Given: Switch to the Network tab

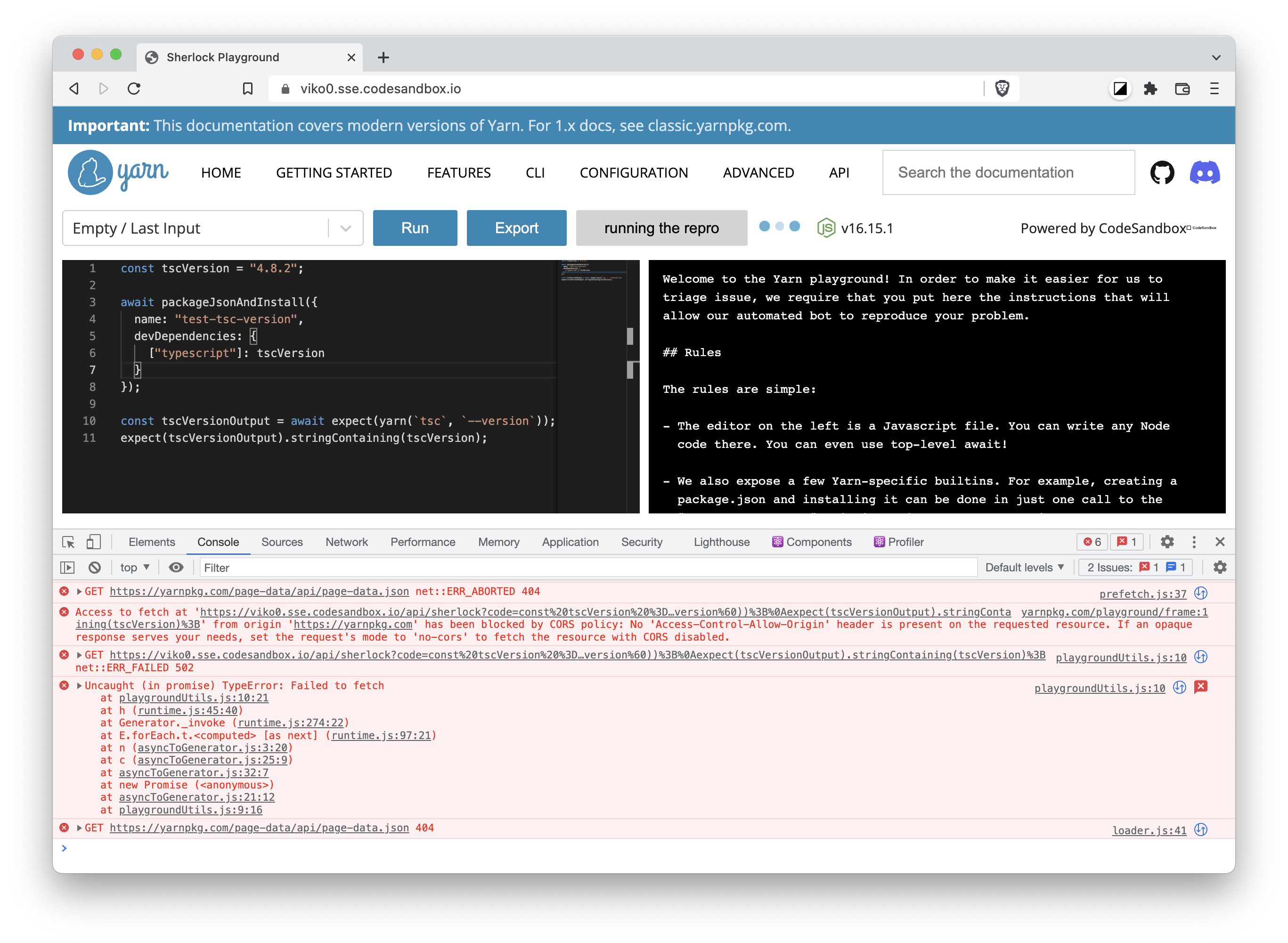Looking at the screenshot, I should [x=347, y=542].
